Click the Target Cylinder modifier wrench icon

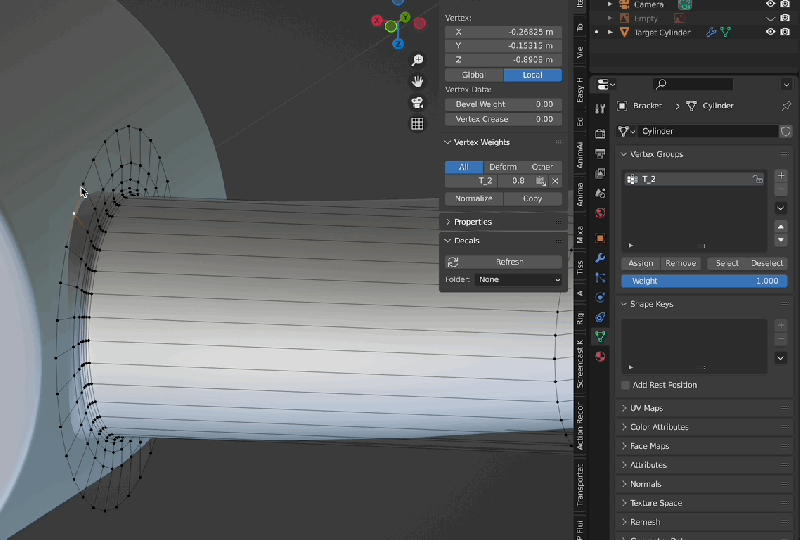click(711, 32)
